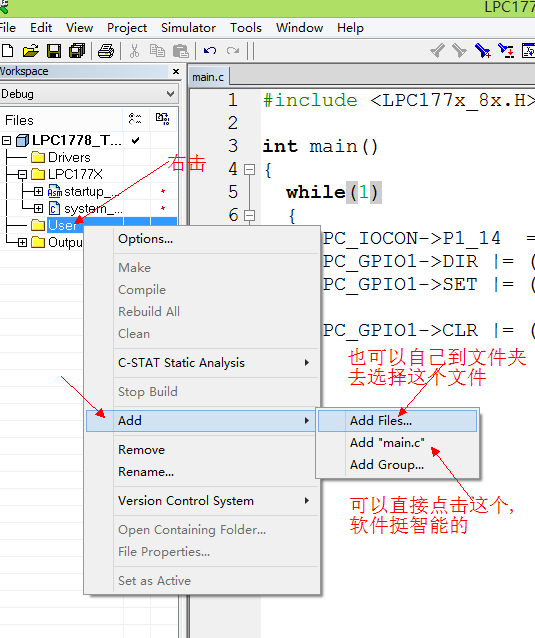Collapse the code fold at line 4
Image resolution: width=535 pixels, height=638 pixels.
(x=249, y=169)
